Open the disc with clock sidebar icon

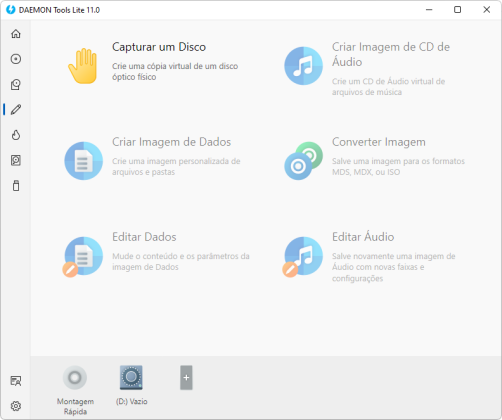click(x=16, y=84)
